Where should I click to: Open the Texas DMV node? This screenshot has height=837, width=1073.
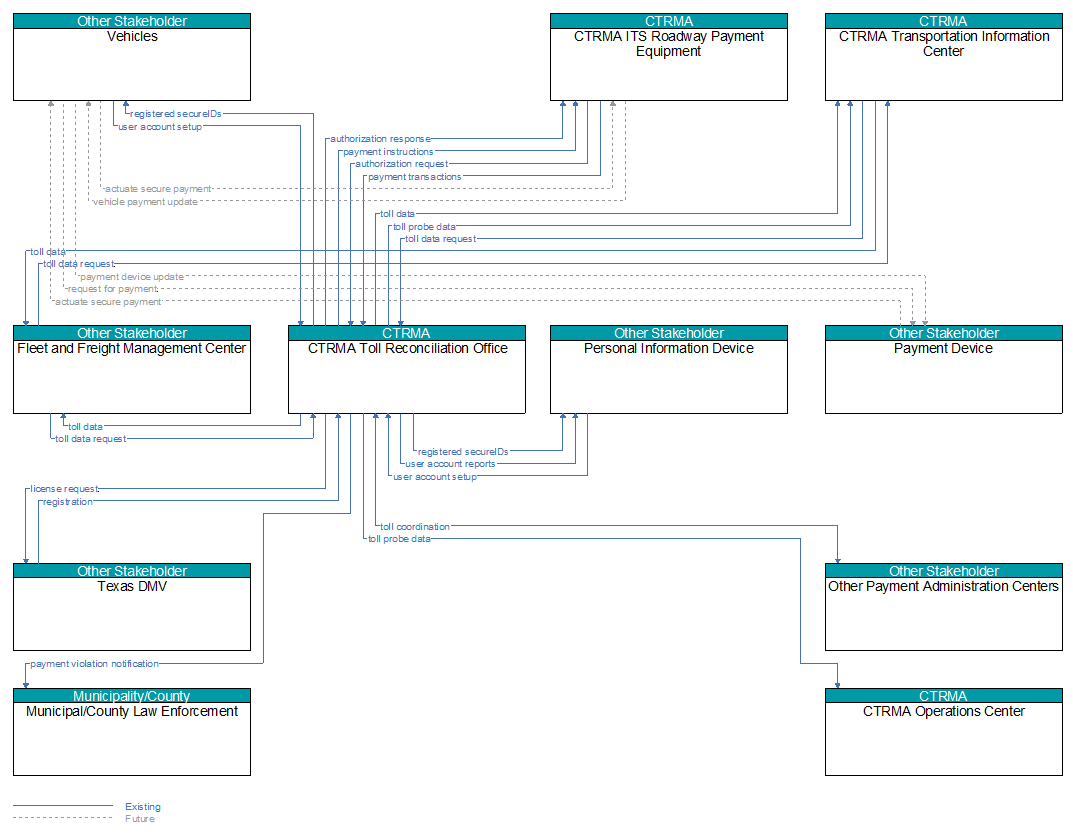coord(132,607)
